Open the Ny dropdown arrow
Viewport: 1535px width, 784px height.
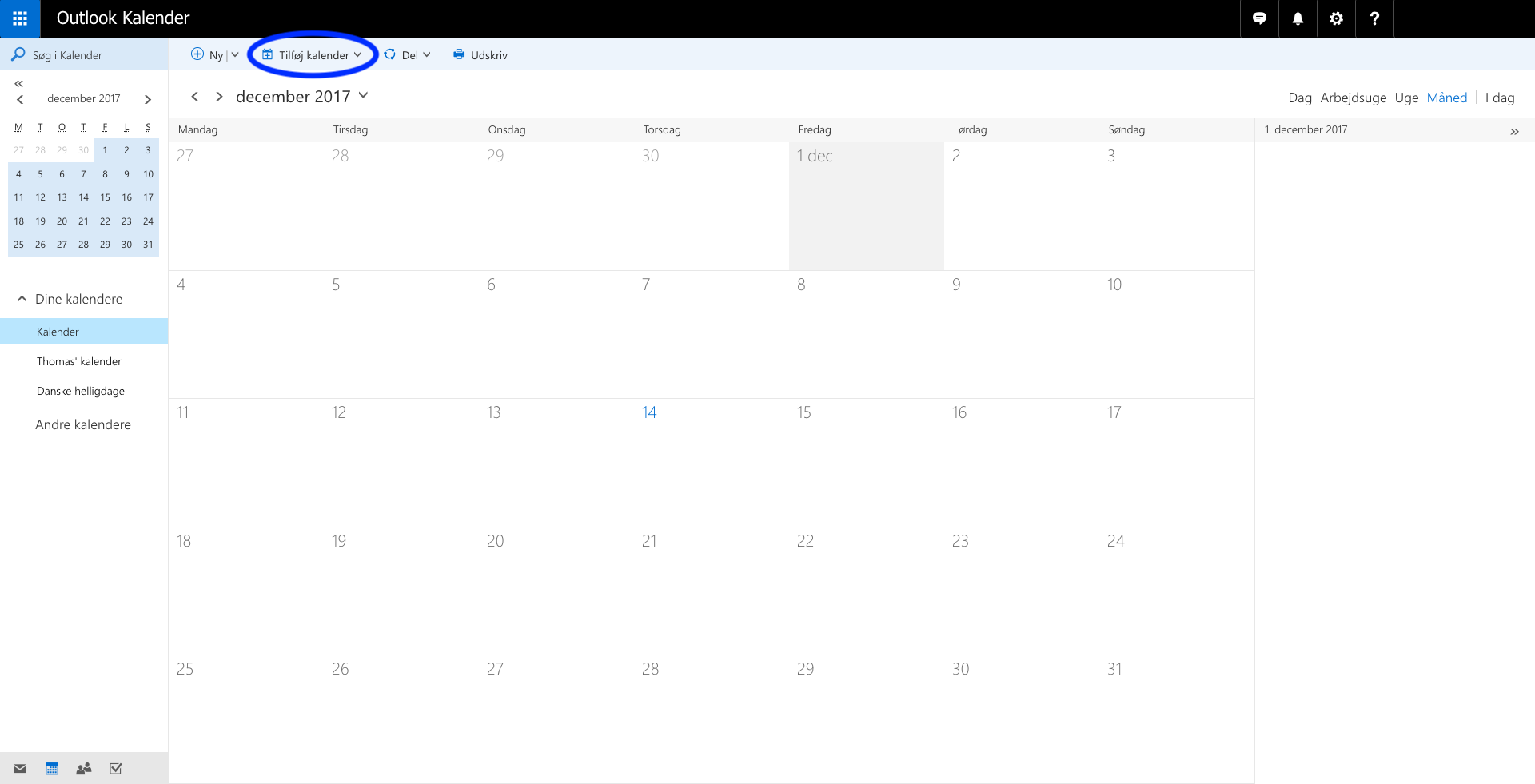pyautogui.click(x=235, y=54)
